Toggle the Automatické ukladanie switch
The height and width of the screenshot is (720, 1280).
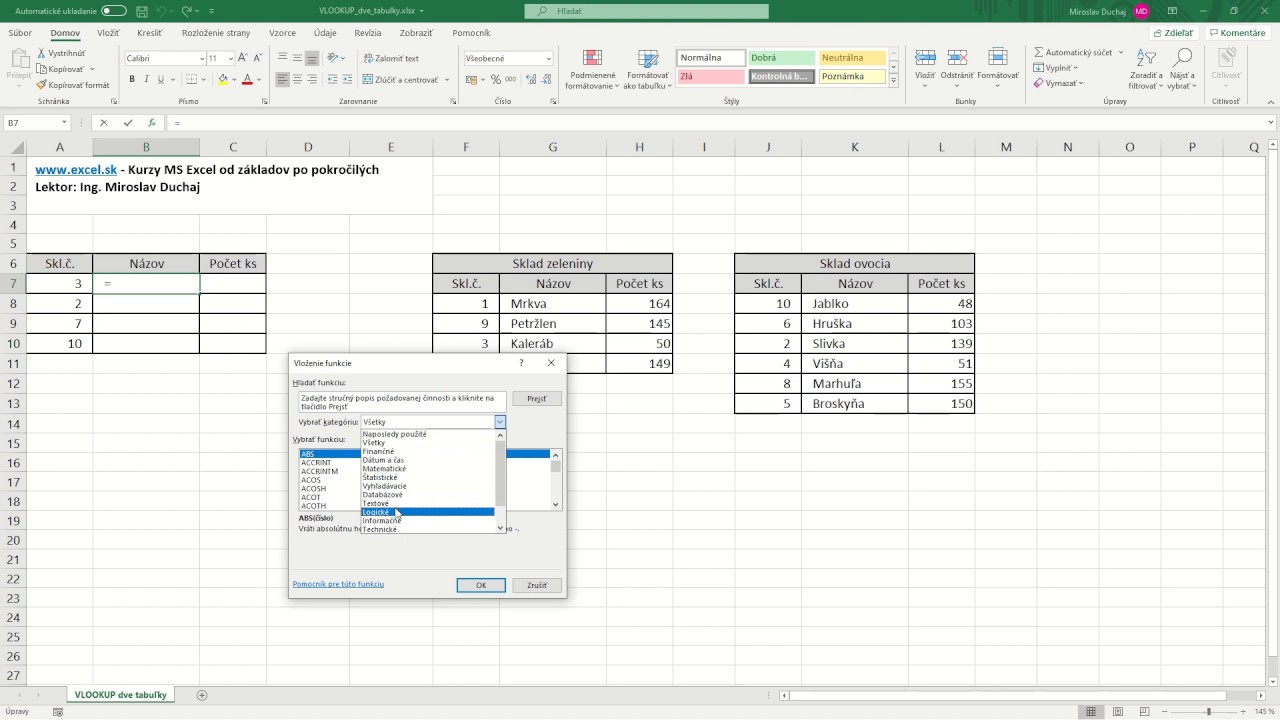click(114, 11)
